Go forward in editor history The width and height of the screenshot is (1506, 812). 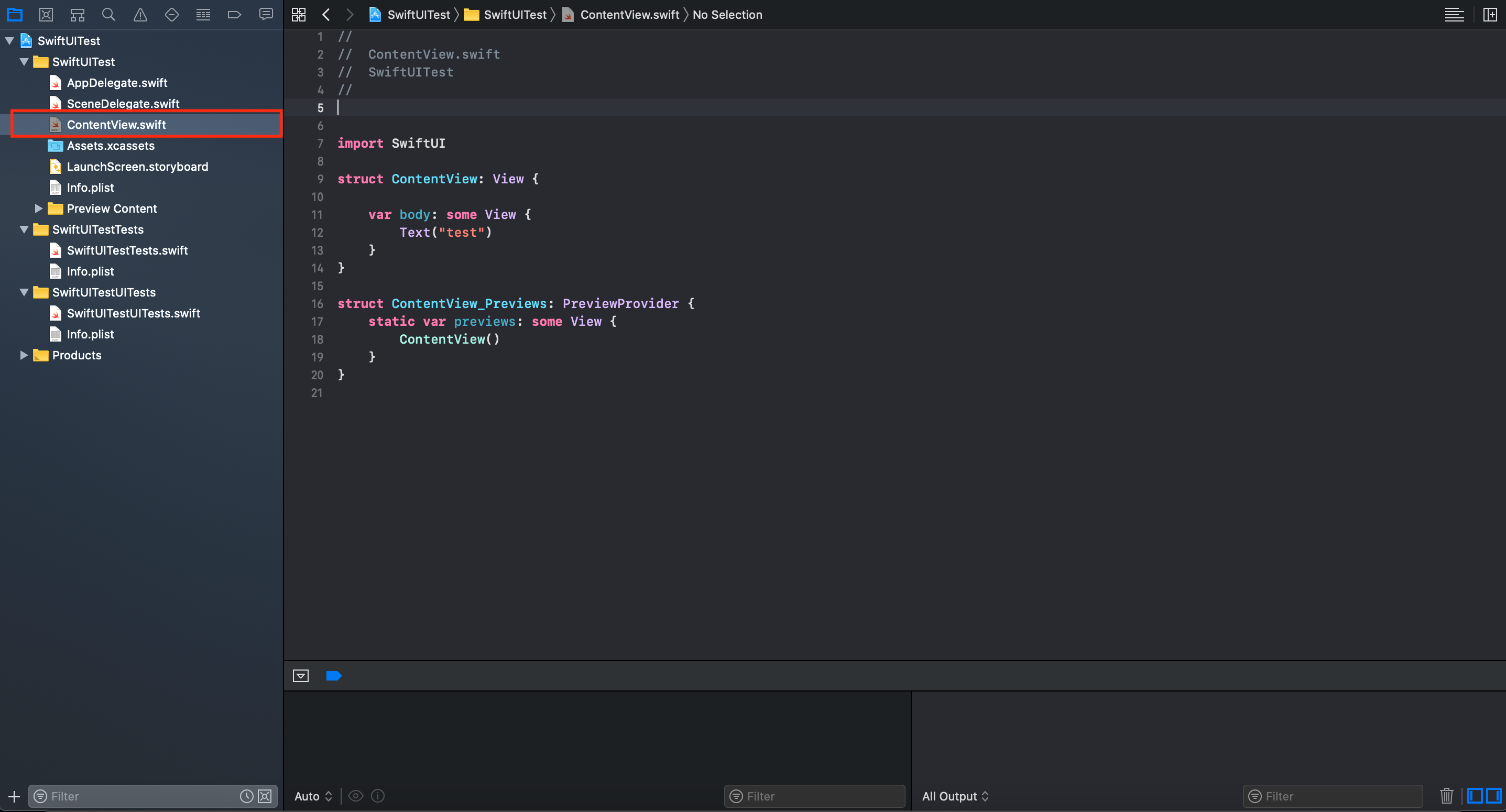[350, 15]
